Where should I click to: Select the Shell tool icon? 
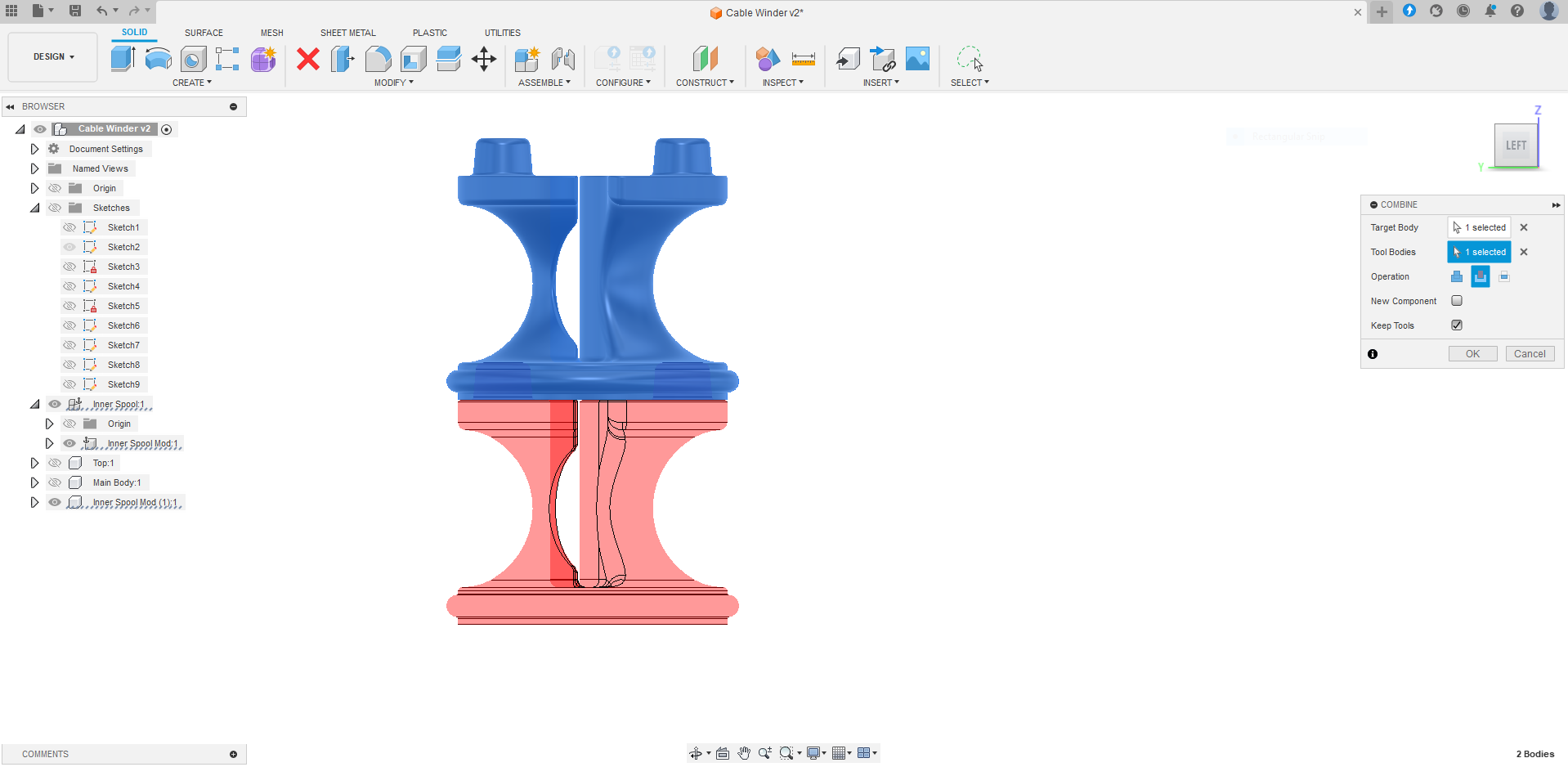[413, 59]
